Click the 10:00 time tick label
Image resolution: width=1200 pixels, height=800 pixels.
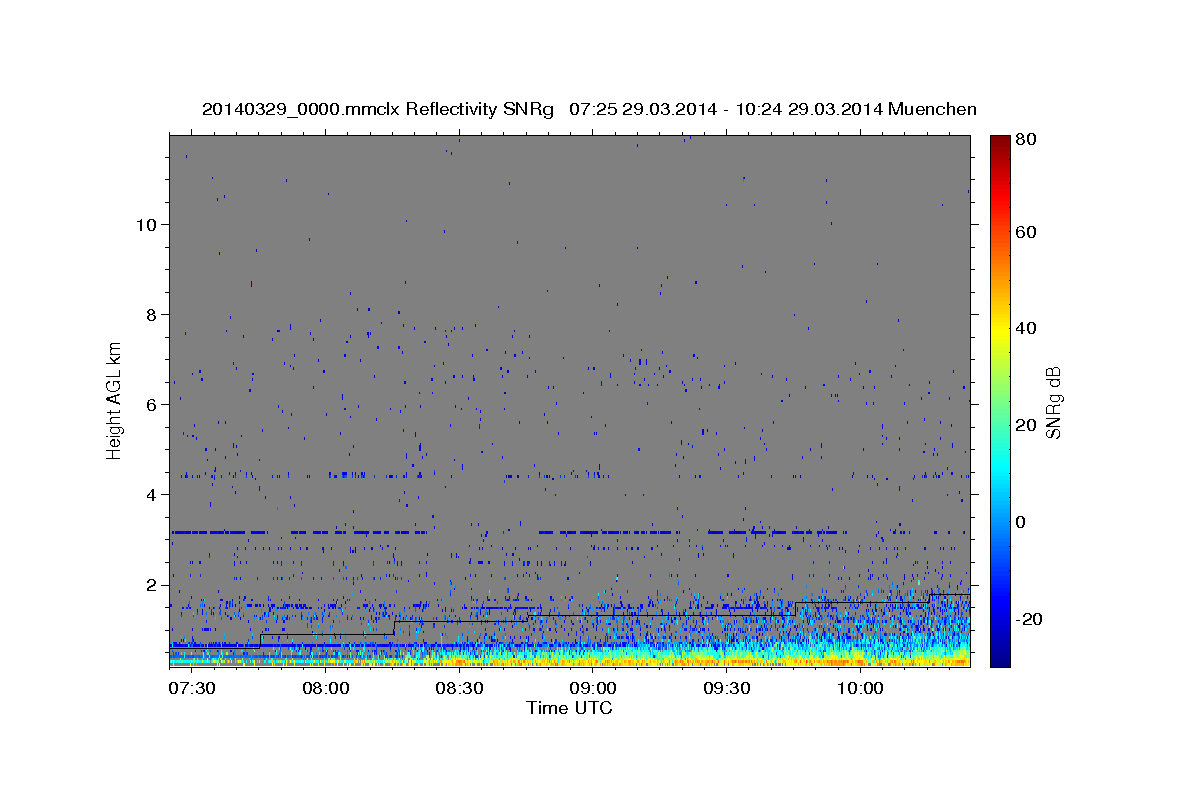tap(859, 688)
